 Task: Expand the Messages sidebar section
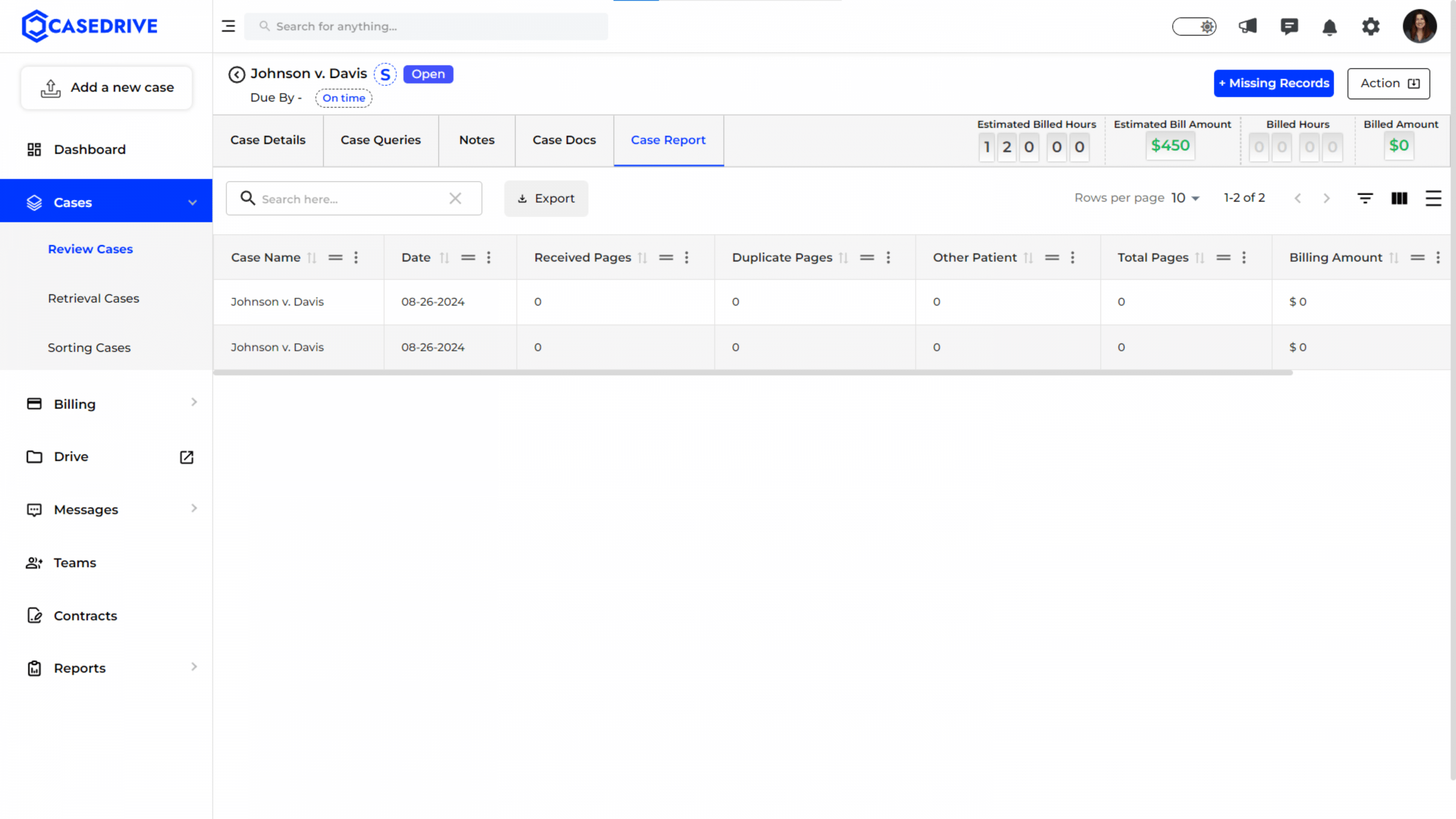(194, 508)
